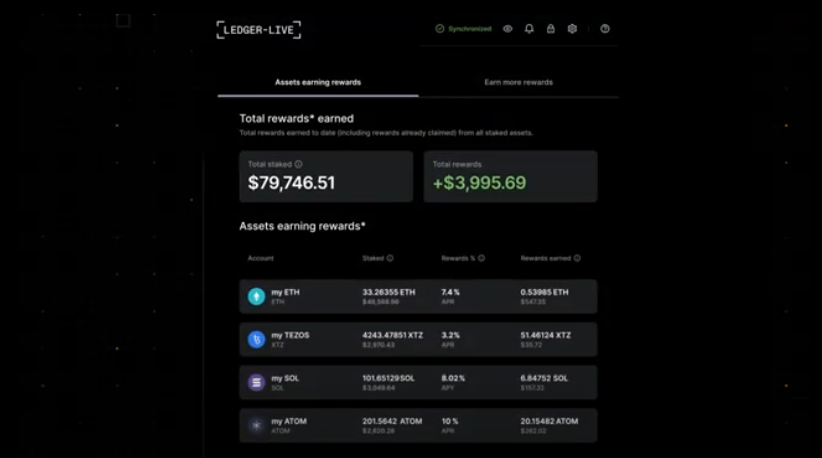Click the Solana coin icon
This screenshot has height=458, width=822.
tap(257, 382)
